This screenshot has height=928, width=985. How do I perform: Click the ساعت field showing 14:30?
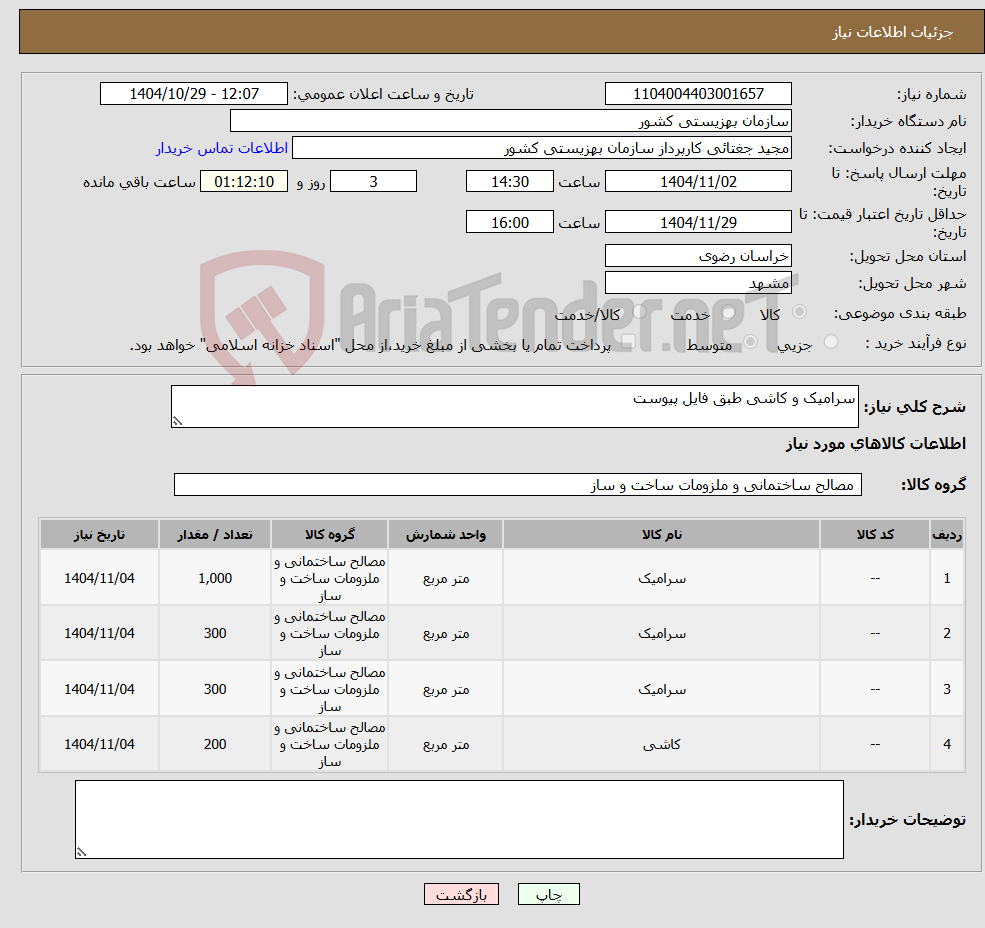(510, 181)
